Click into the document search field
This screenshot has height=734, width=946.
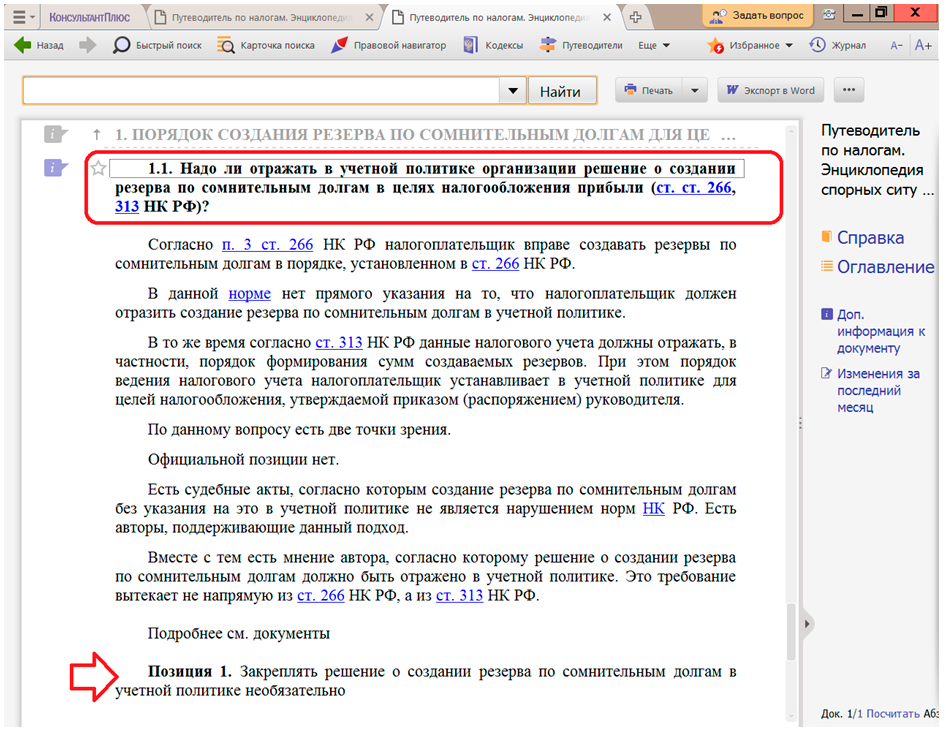(261, 91)
